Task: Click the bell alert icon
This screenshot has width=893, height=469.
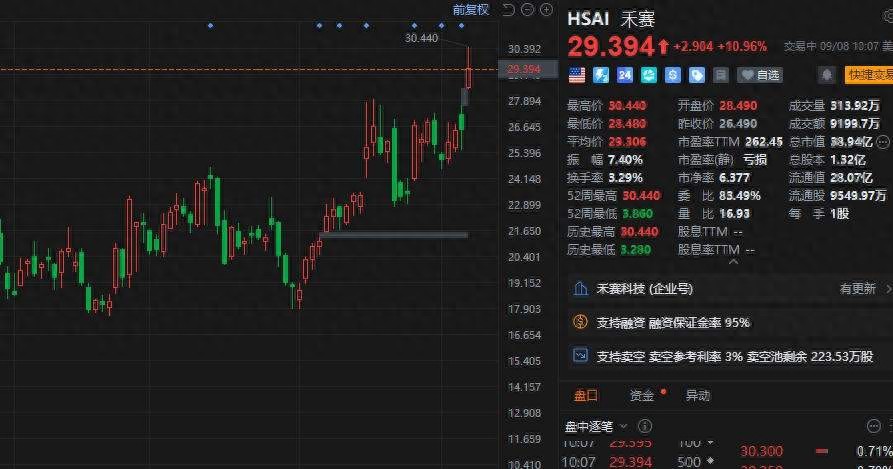Action: tap(826, 75)
